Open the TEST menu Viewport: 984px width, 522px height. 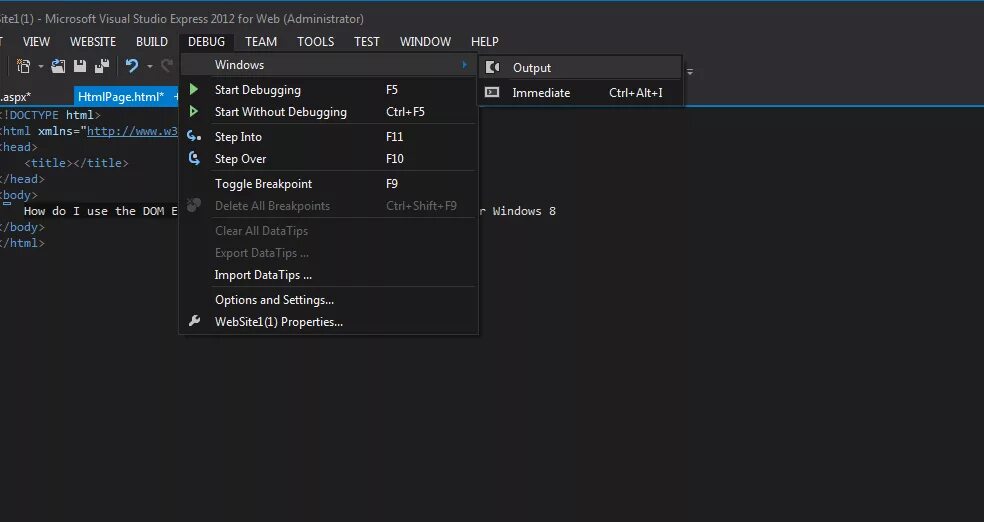(366, 41)
